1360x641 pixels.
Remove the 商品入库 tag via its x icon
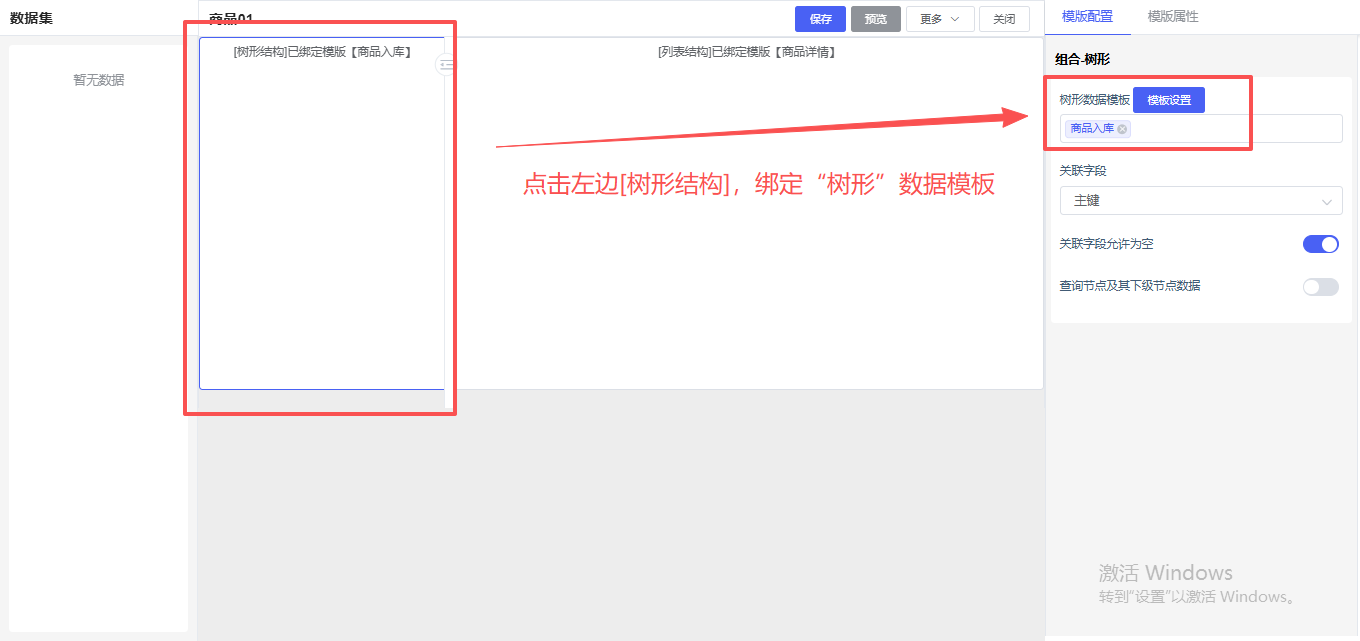(1122, 129)
